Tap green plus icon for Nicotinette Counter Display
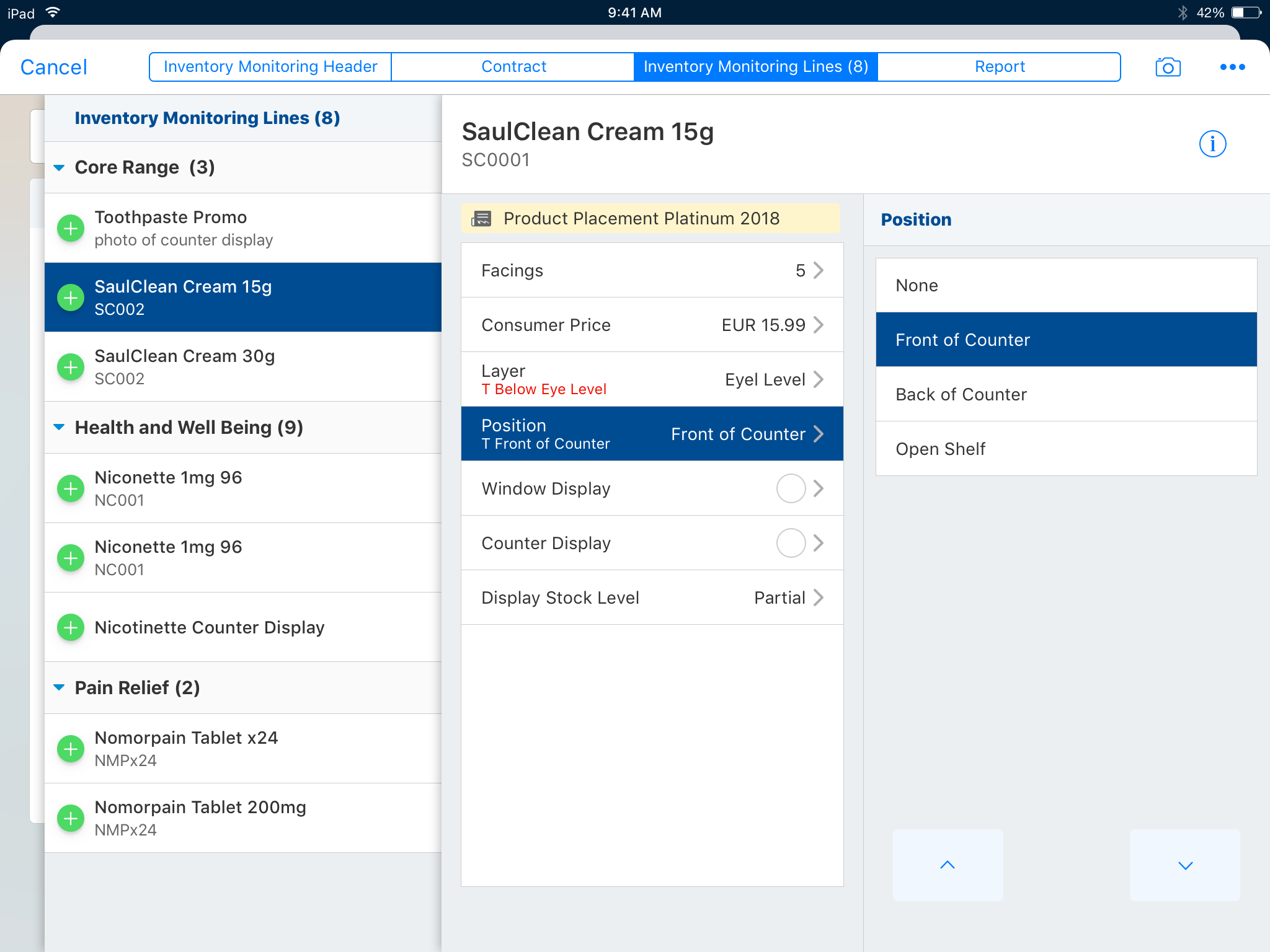Screen dimensions: 1270x952 71,627
